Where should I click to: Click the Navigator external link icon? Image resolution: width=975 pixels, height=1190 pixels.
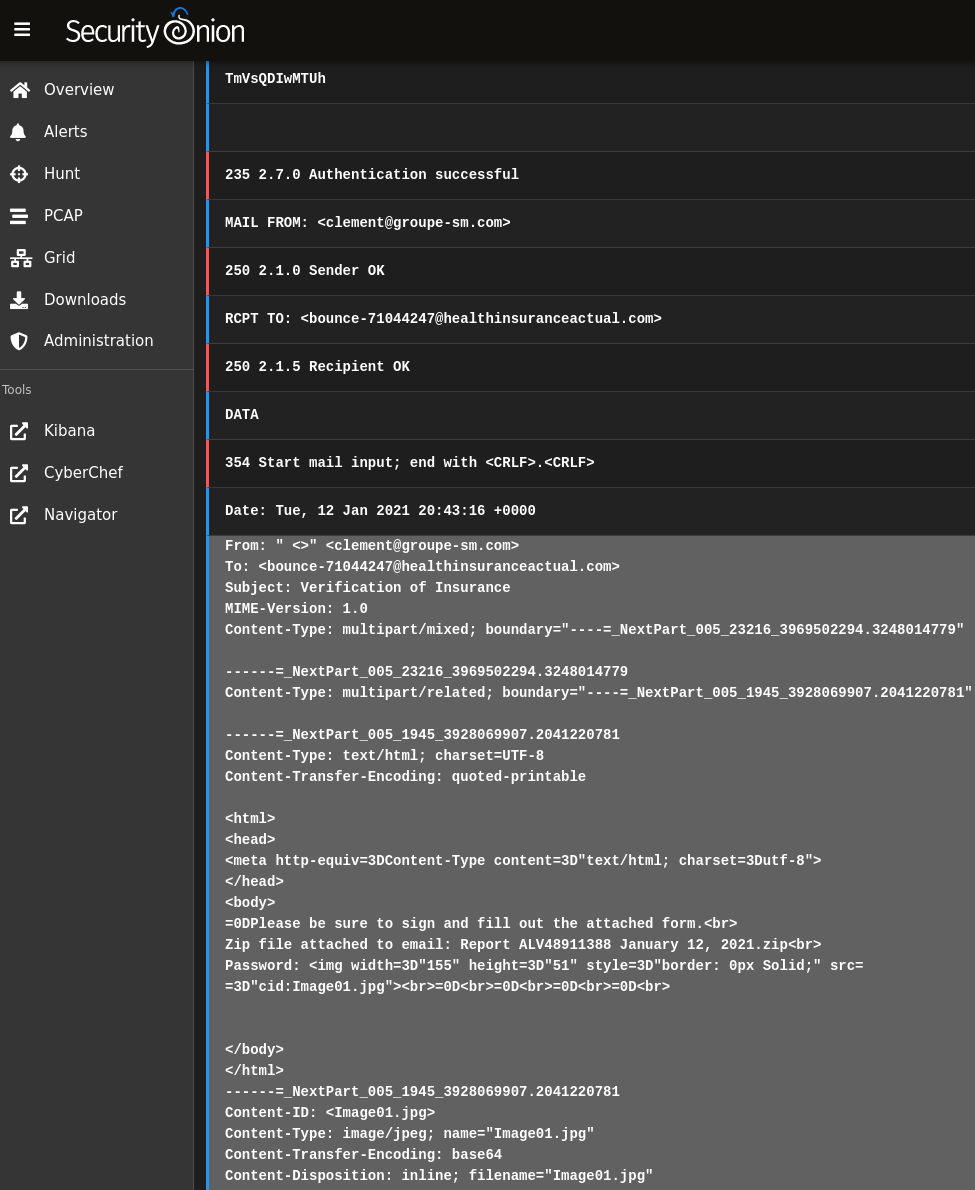[x=19, y=515]
